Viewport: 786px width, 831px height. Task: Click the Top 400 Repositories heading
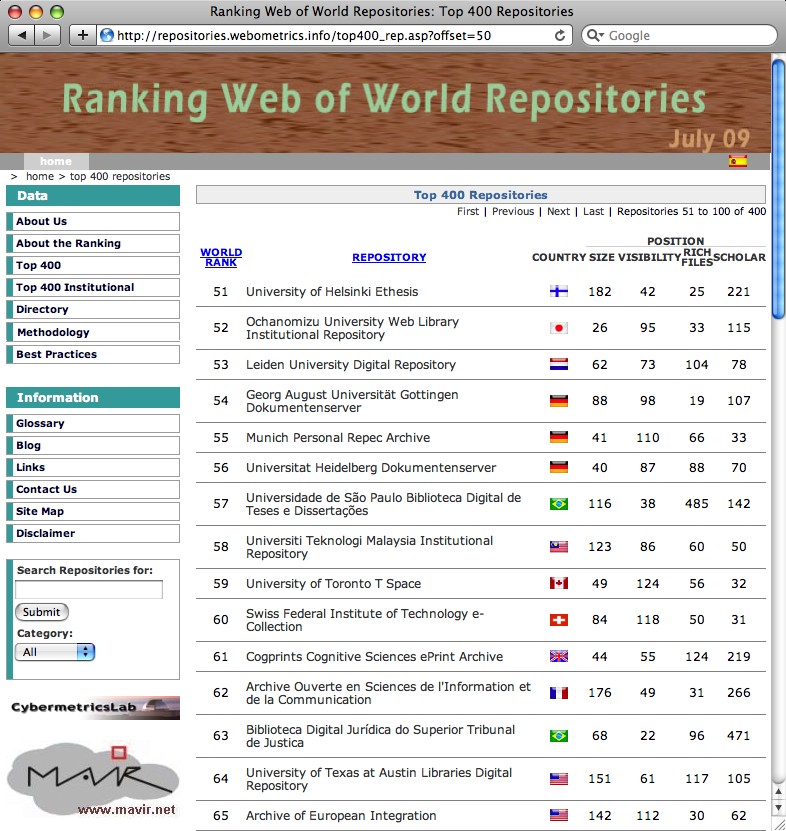tap(481, 195)
